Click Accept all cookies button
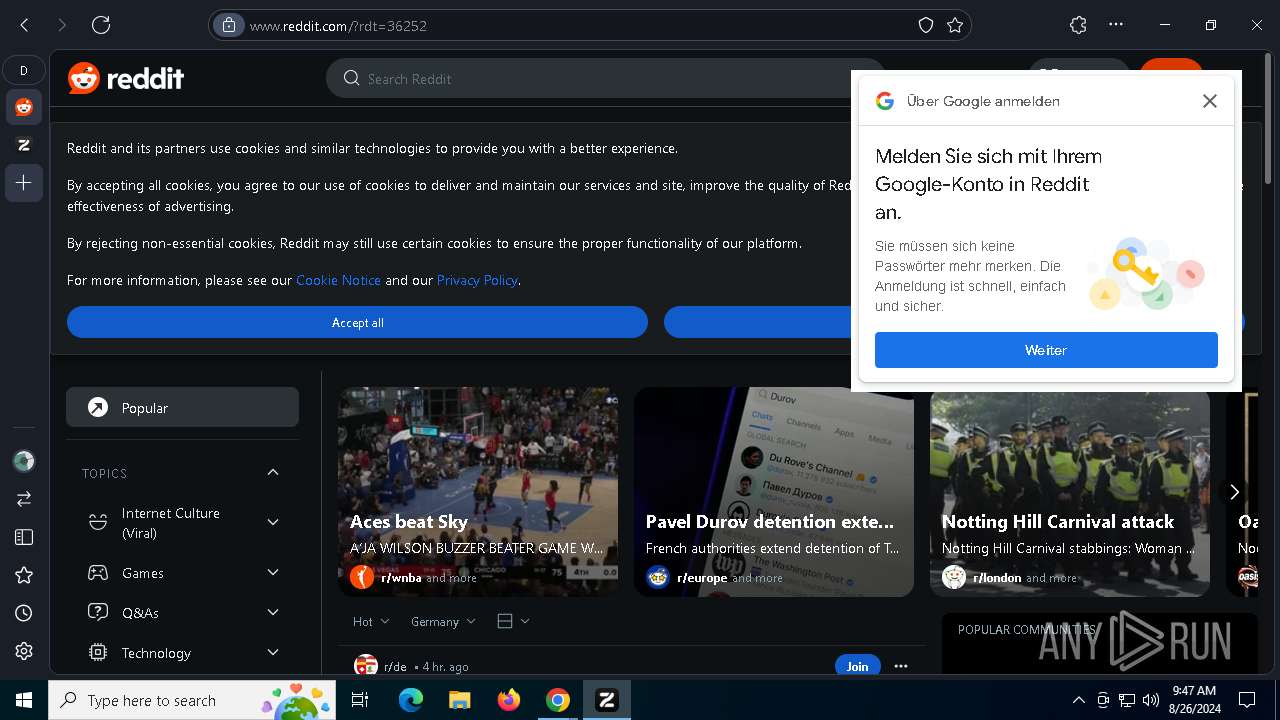Screen dimensions: 1280x720 coord(357,322)
